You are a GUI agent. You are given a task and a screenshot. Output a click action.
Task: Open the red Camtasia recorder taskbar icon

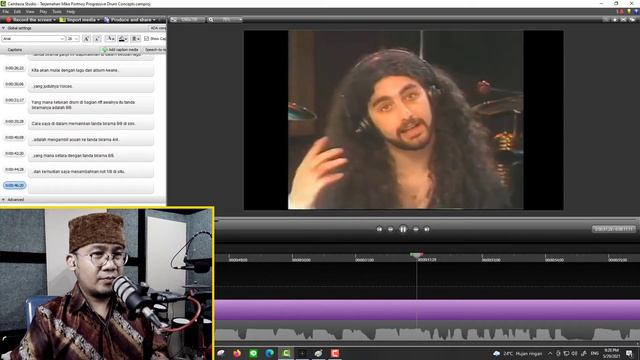(335, 353)
